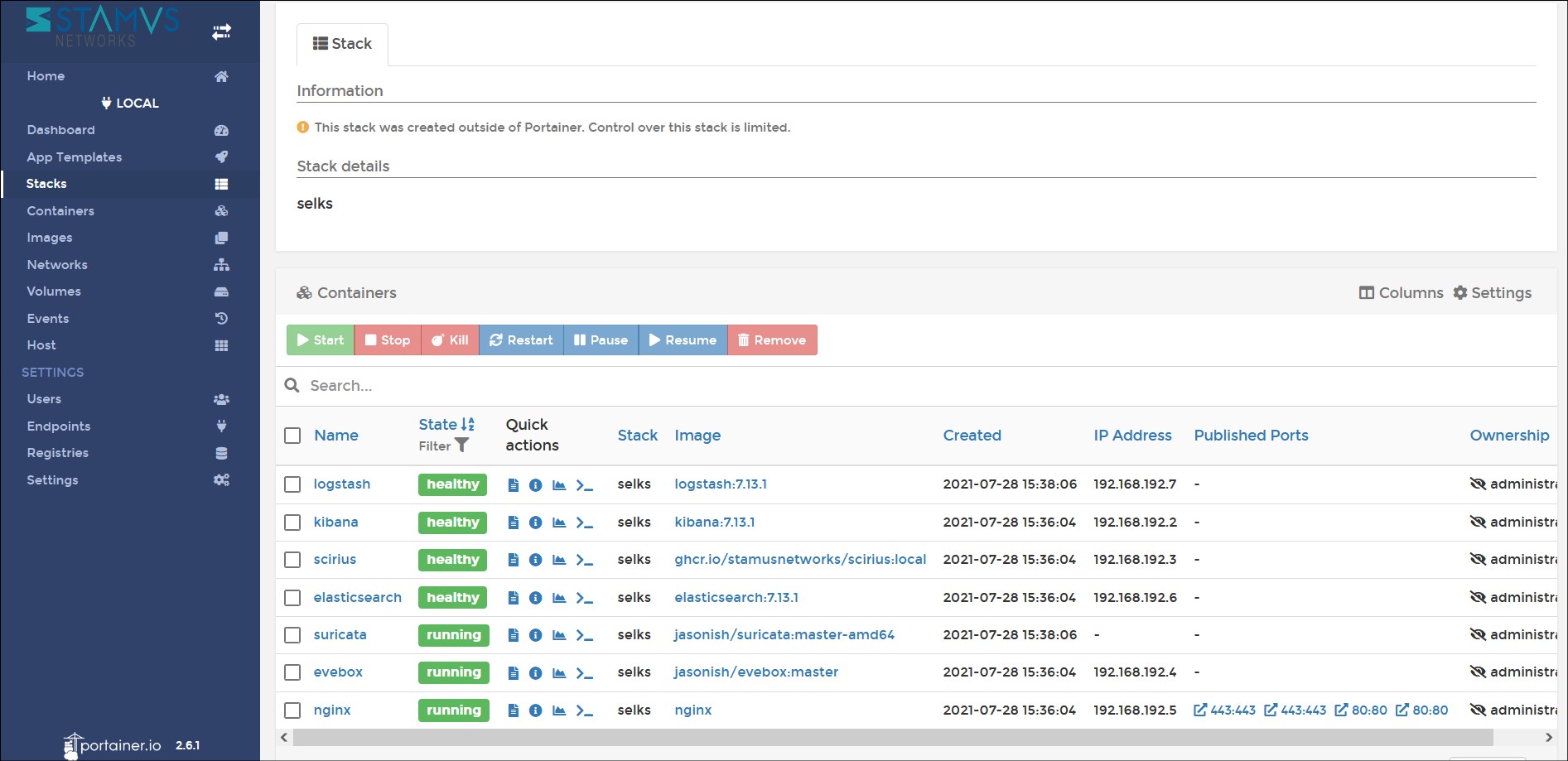This screenshot has height=761, width=1568.
Task: Tick the select-all containers checkbox
Action: (292, 436)
